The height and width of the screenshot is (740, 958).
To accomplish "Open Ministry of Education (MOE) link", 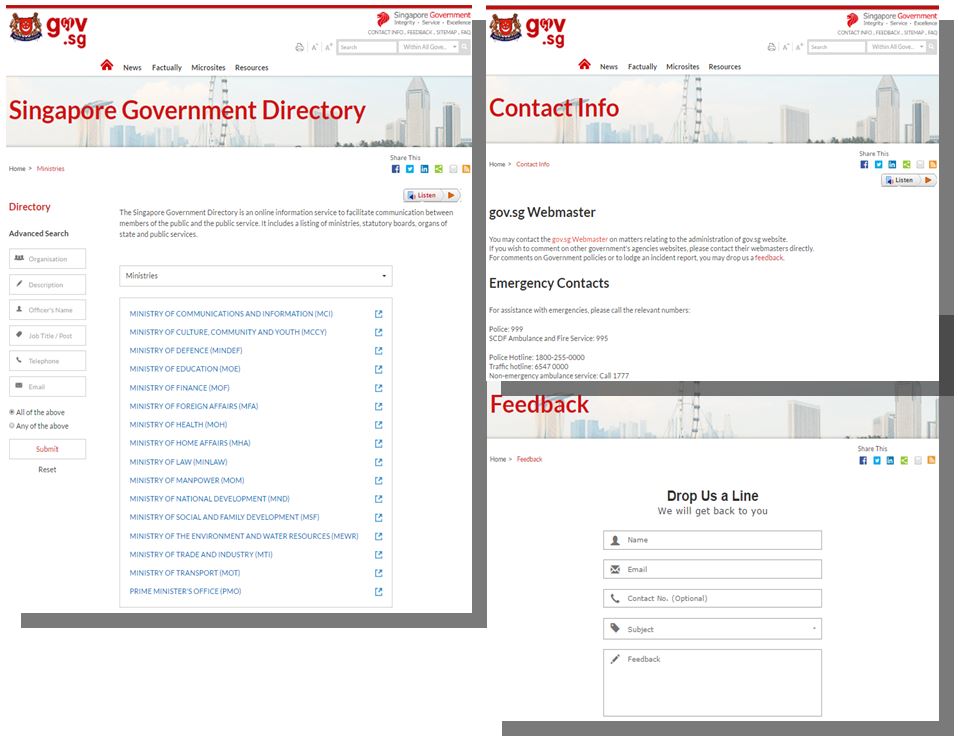I will click(185, 369).
